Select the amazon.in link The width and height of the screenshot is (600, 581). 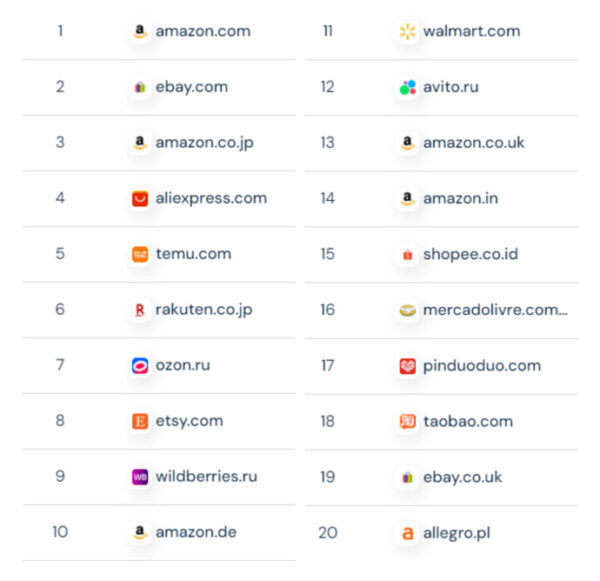[460, 198]
